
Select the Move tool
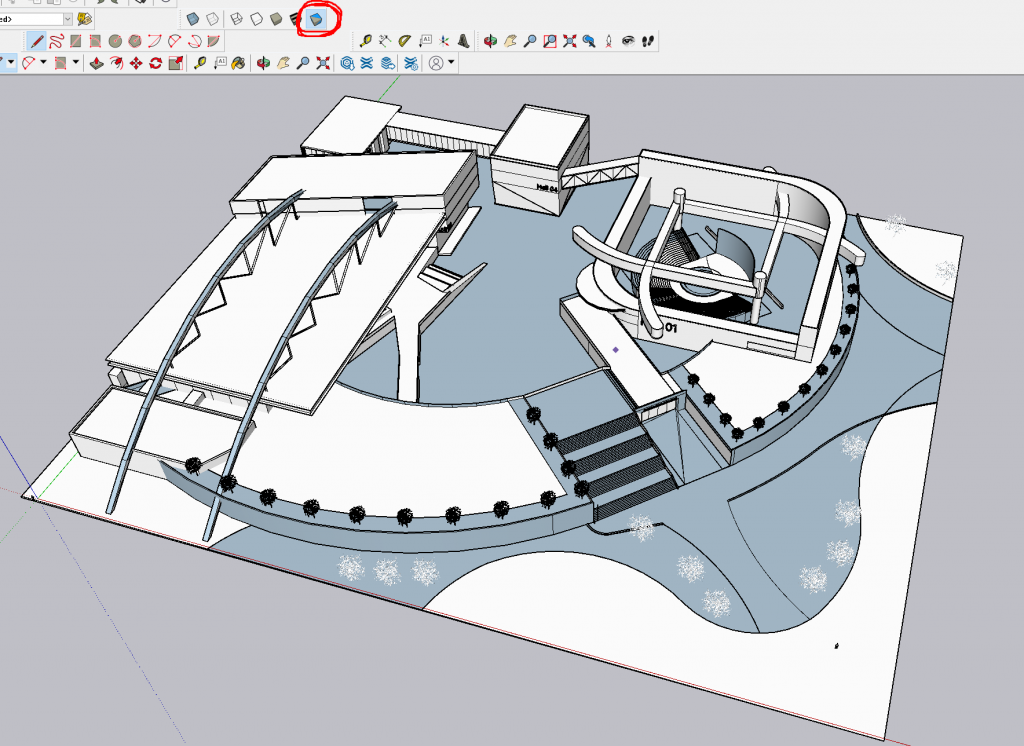[x=135, y=62]
